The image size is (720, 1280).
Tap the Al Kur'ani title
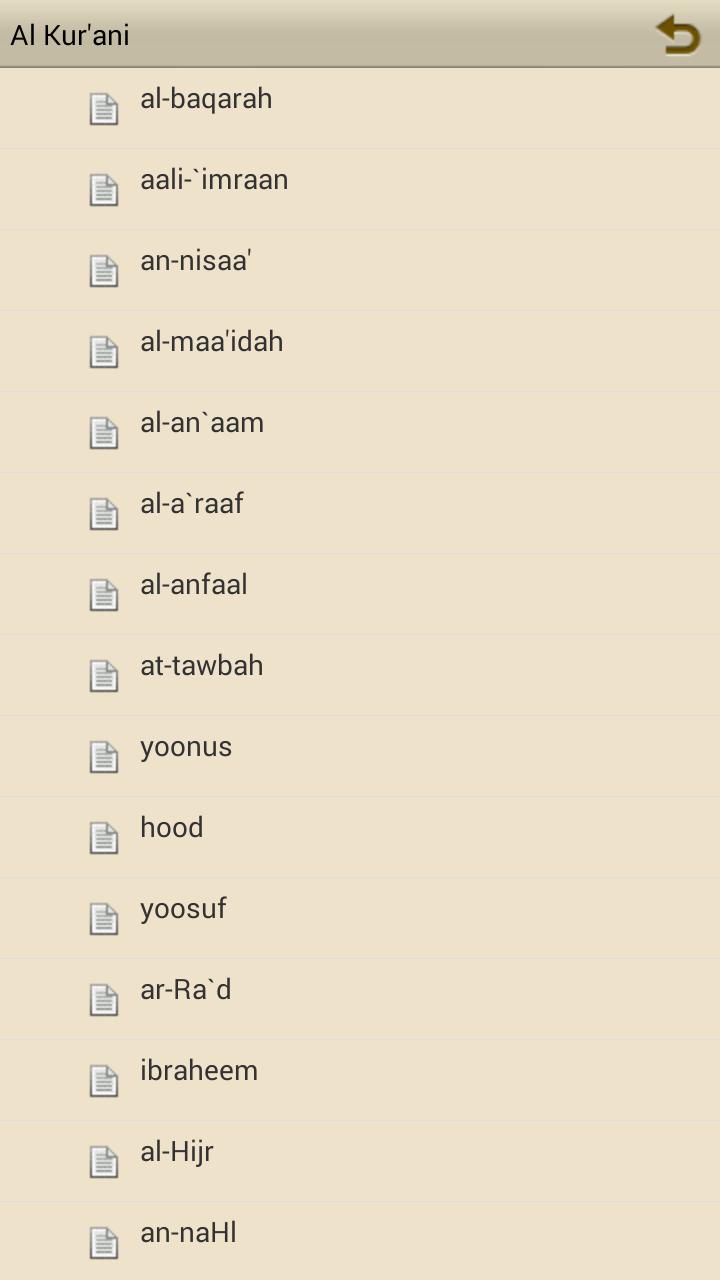pos(70,35)
